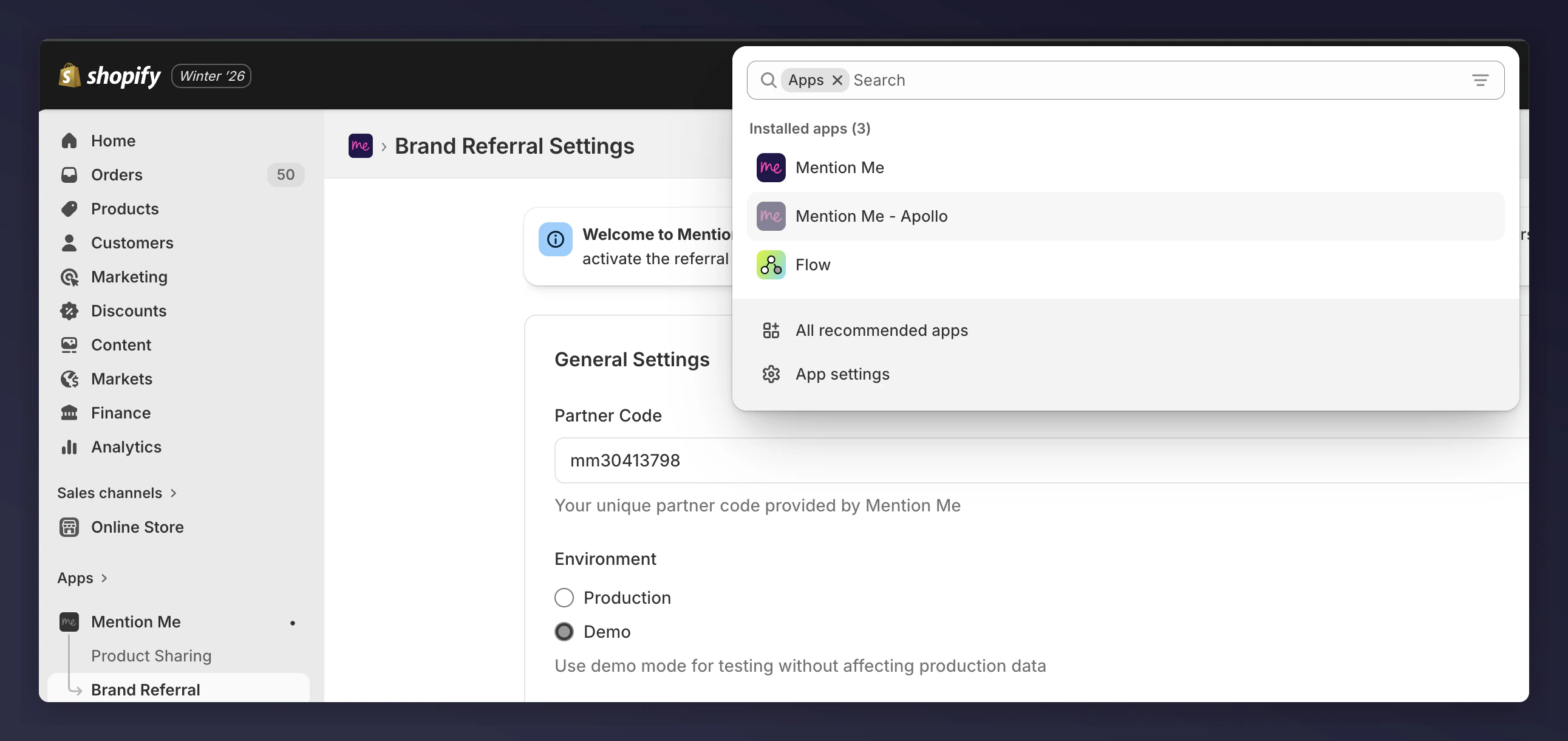The height and width of the screenshot is (741, 1568).
Task: Open Customers in the sidebar
Action: (x=179, y=243)
